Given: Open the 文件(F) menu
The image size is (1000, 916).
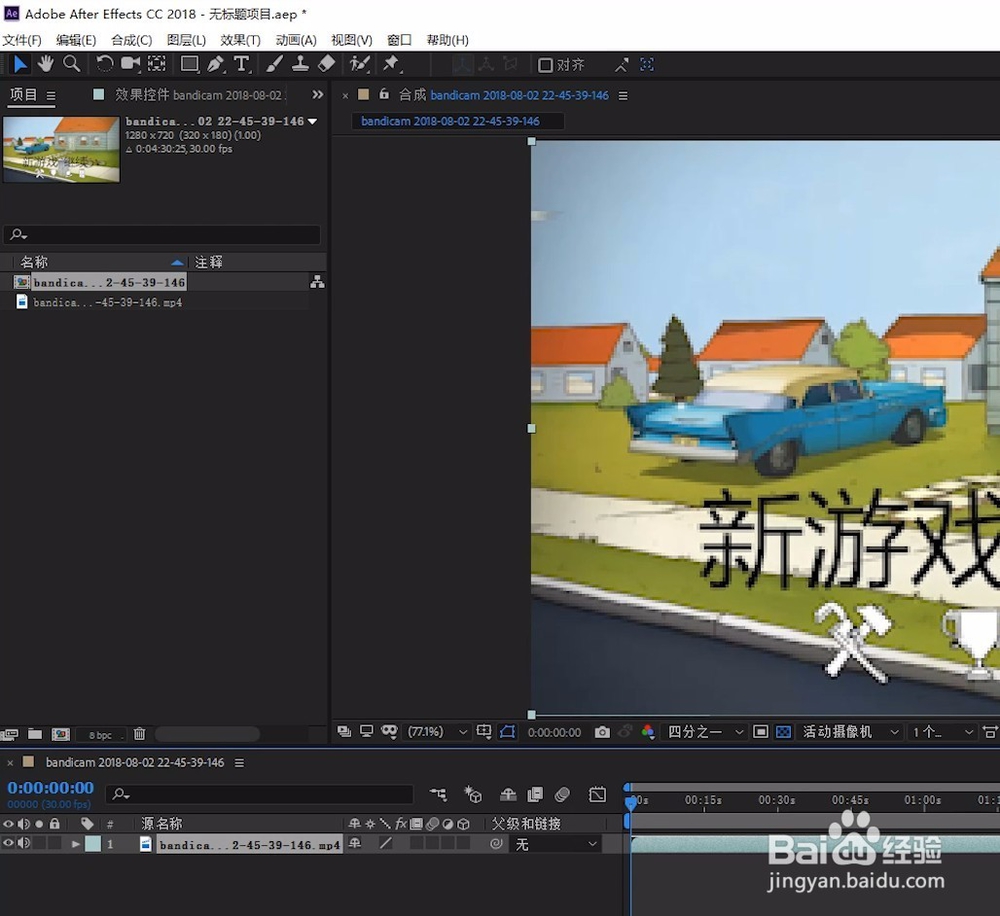Looking at the screenshot, I should click(x=22, y=40).
